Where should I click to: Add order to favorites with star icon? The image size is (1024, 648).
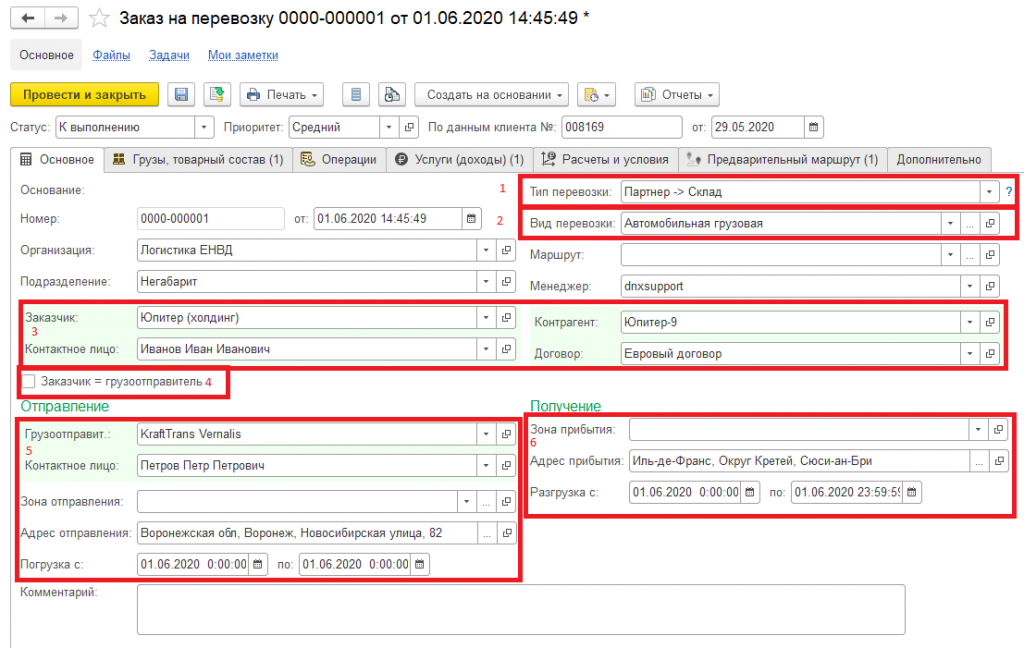99,19
